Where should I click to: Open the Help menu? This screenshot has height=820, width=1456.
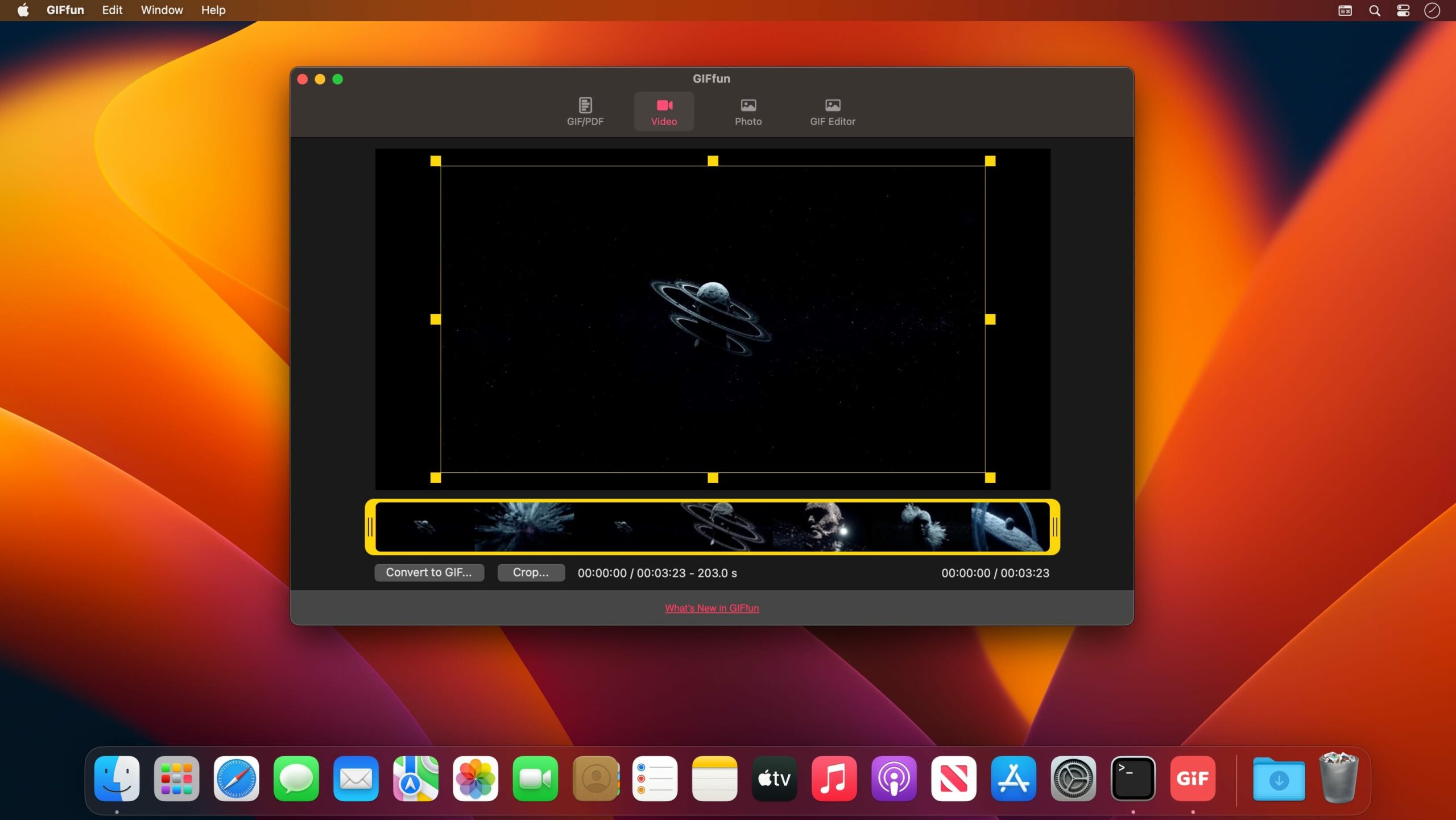click(213, 10)
